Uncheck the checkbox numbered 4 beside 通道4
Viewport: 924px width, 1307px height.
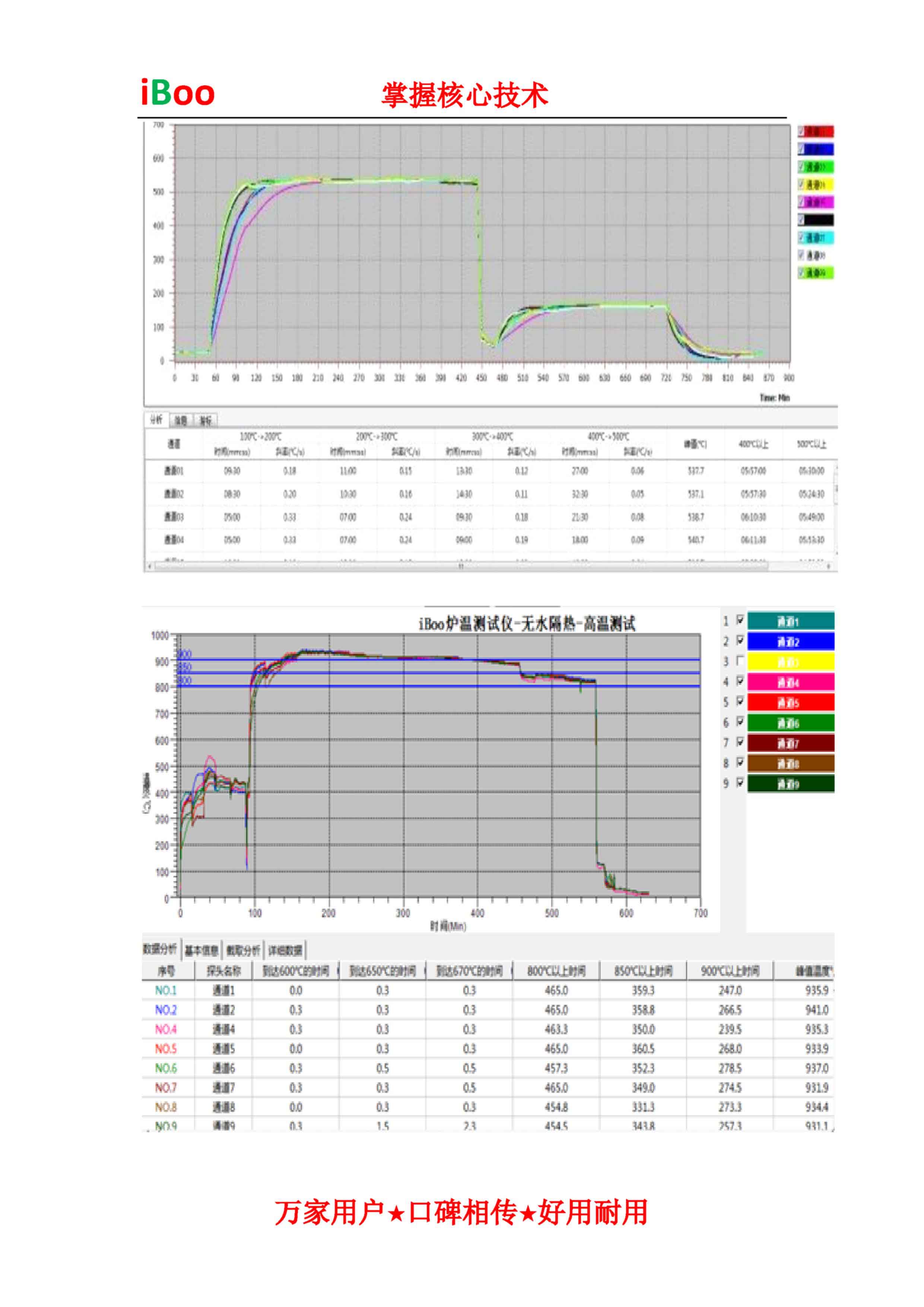740,681
